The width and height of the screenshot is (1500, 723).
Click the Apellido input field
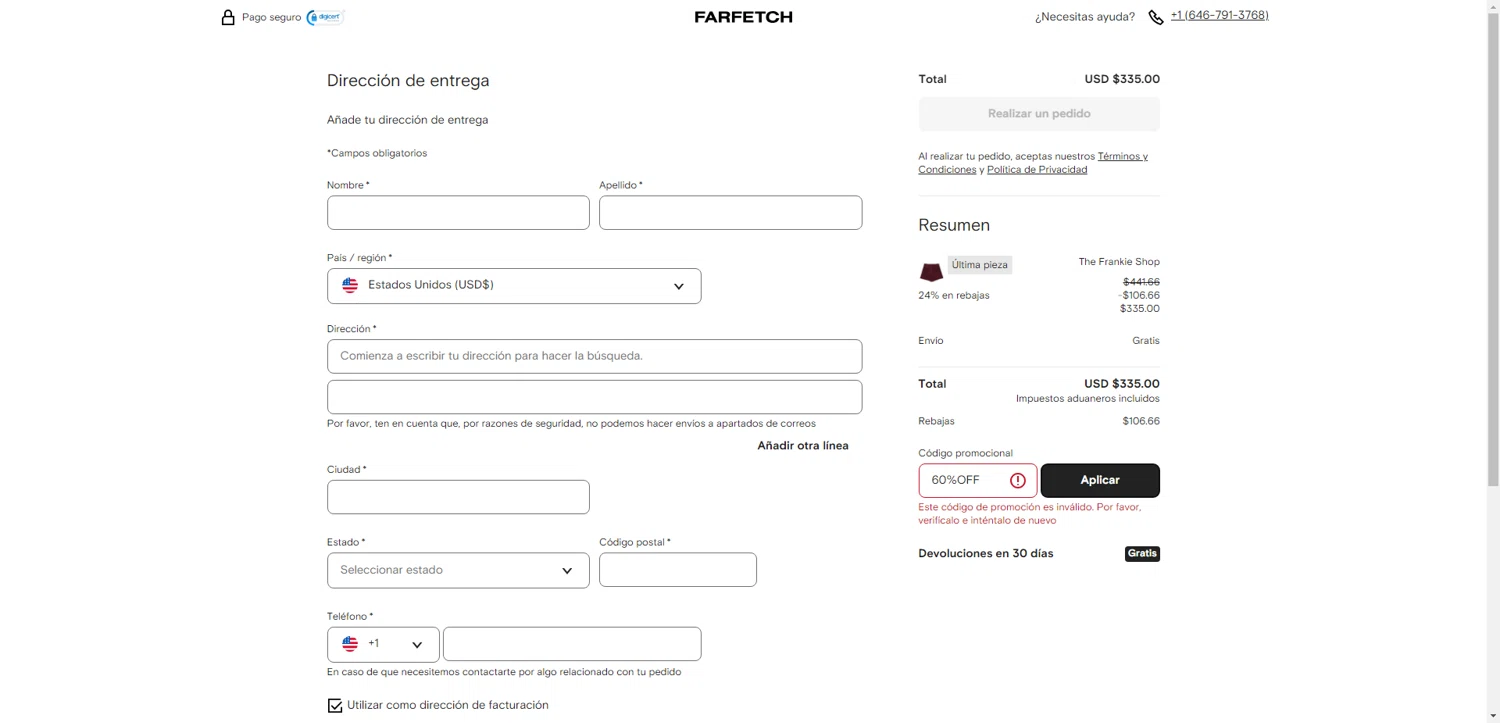coord(730,213)
